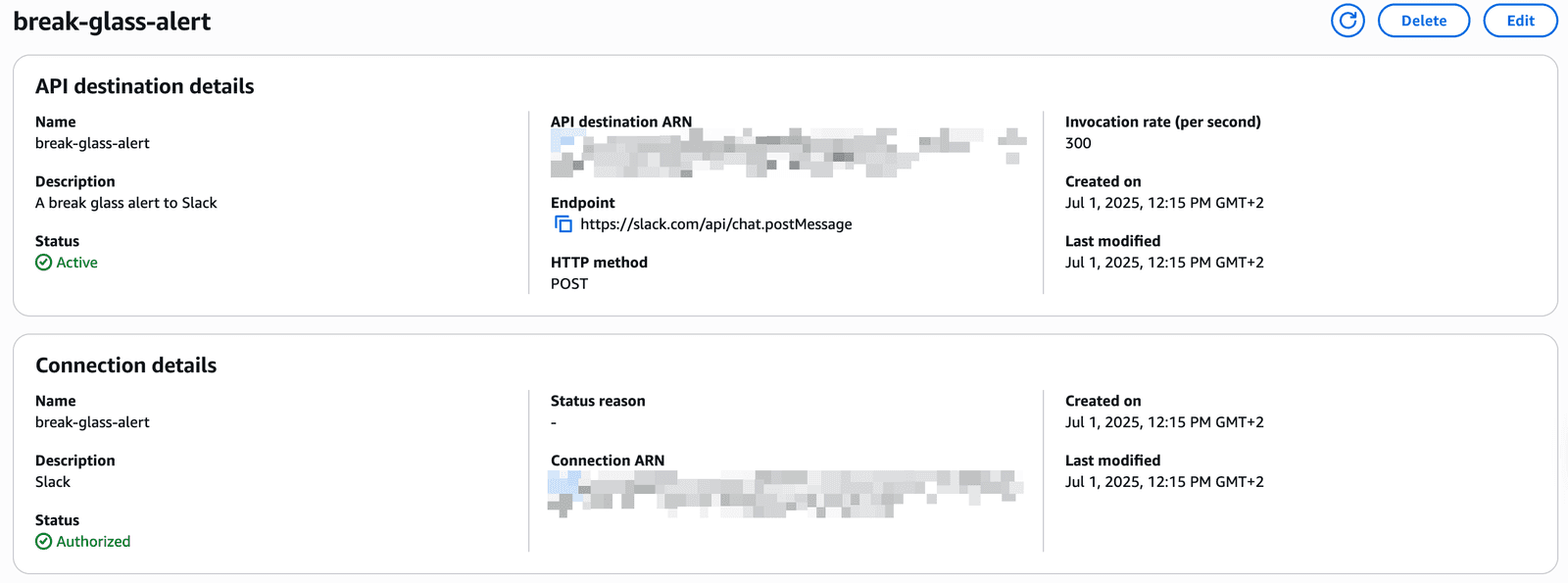Copy the Slack endpoint URL icon
This screenshot has width=1568, height=583.
point(563,224)
